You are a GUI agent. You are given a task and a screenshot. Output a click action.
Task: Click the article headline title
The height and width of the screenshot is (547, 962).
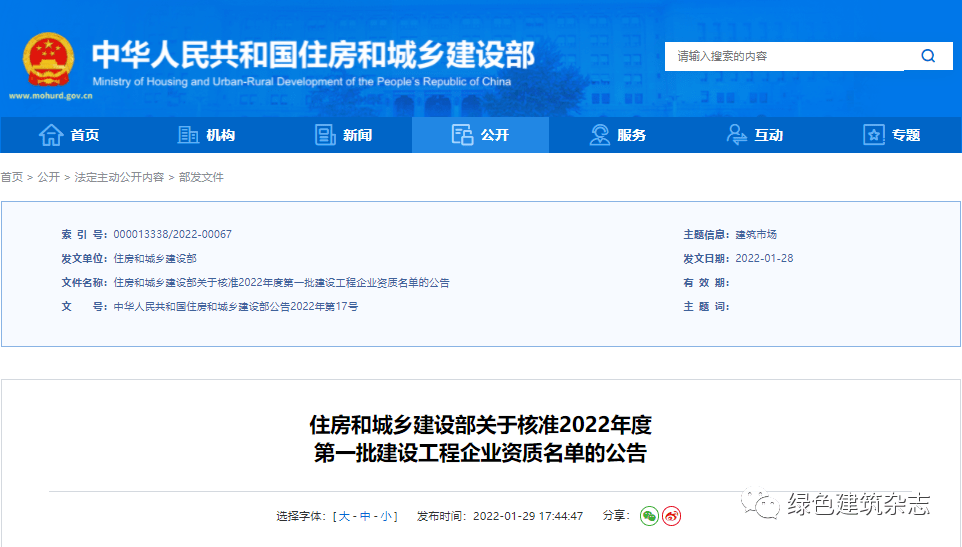click(x=480, y=438)
